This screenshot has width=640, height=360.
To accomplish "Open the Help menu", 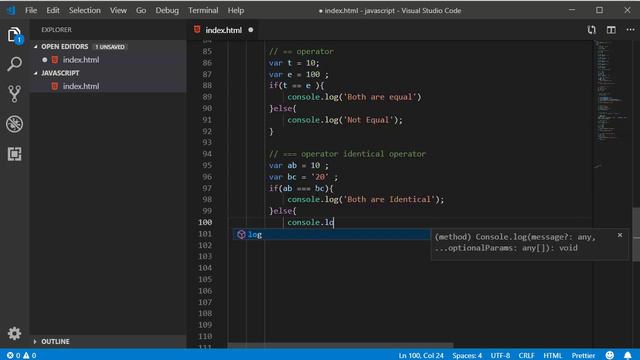I will coord(236,11).
